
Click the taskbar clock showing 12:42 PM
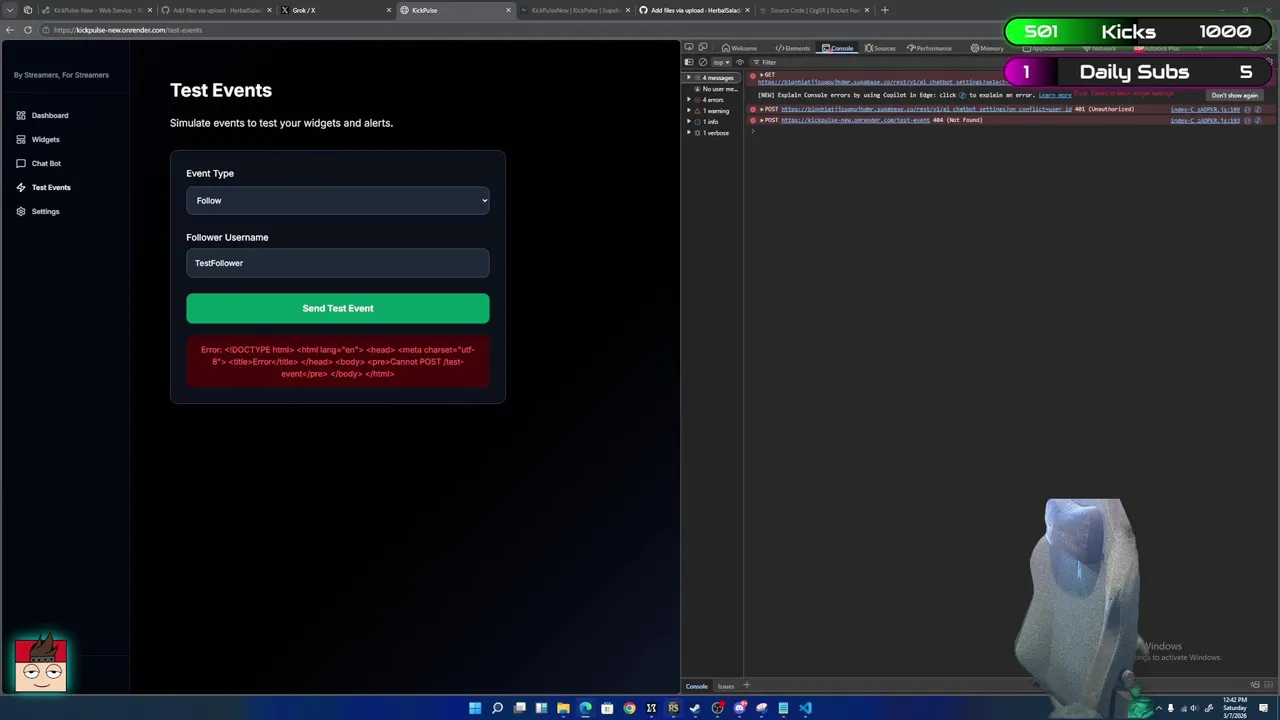[1235, 707]
